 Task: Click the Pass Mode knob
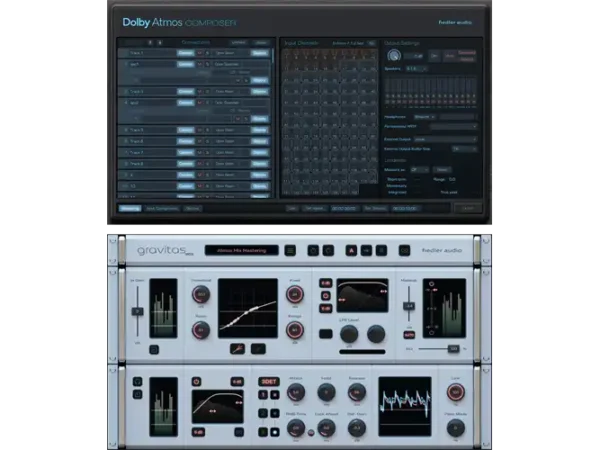(456, 428)
